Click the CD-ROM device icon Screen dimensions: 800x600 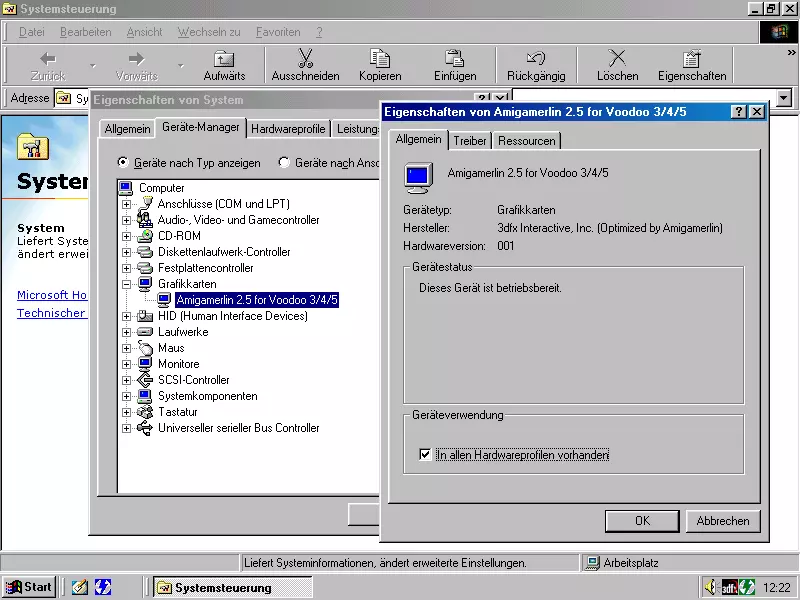pos(145,236)
